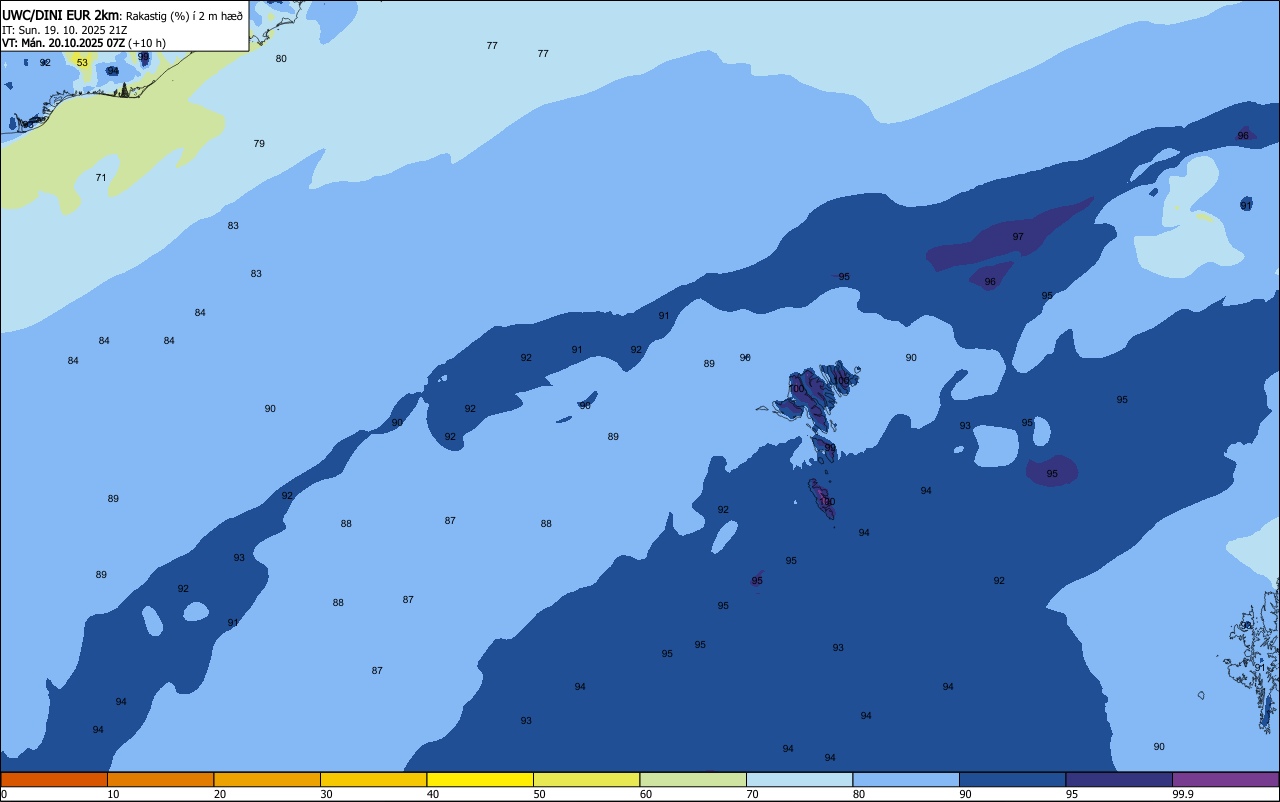The height and width of the screenshot is (802, 1280).
Task: Select the 30–40 golden legend swatch
Action: click(373, 779)
